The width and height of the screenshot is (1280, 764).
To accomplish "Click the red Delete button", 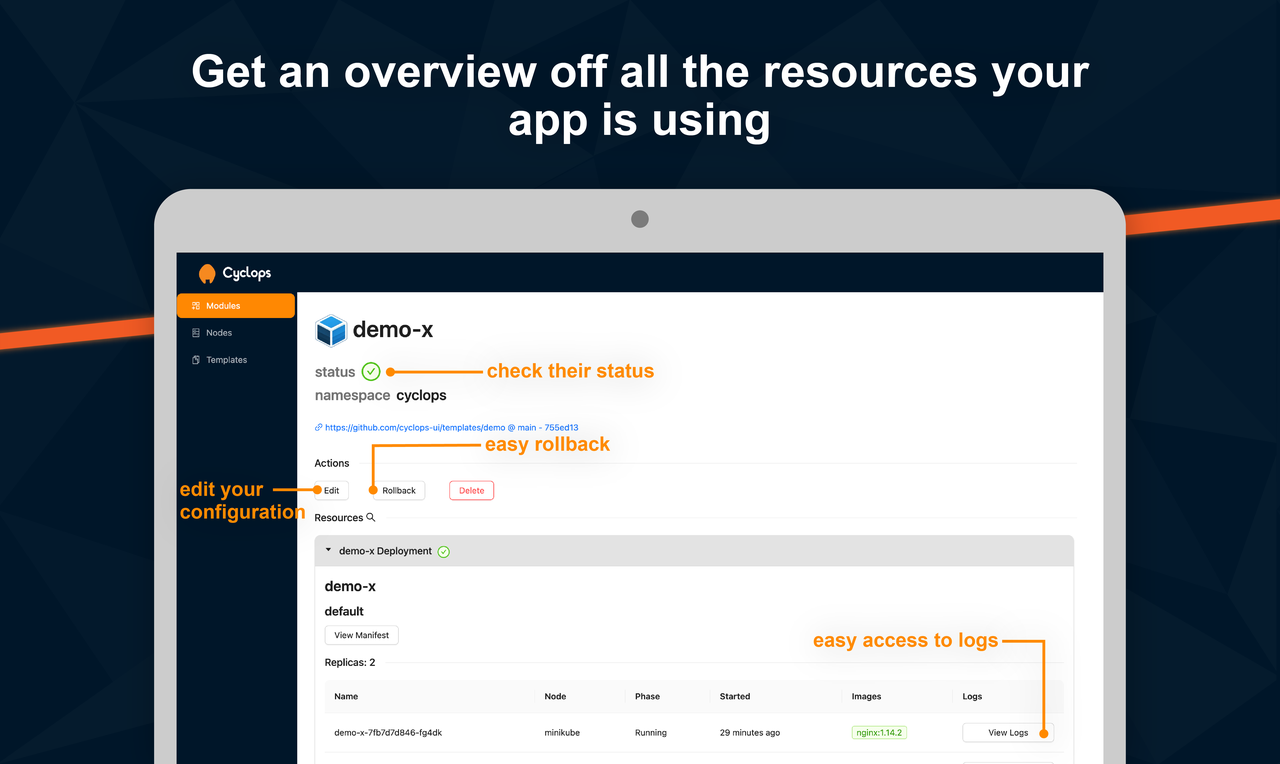I will pos(471,491).
